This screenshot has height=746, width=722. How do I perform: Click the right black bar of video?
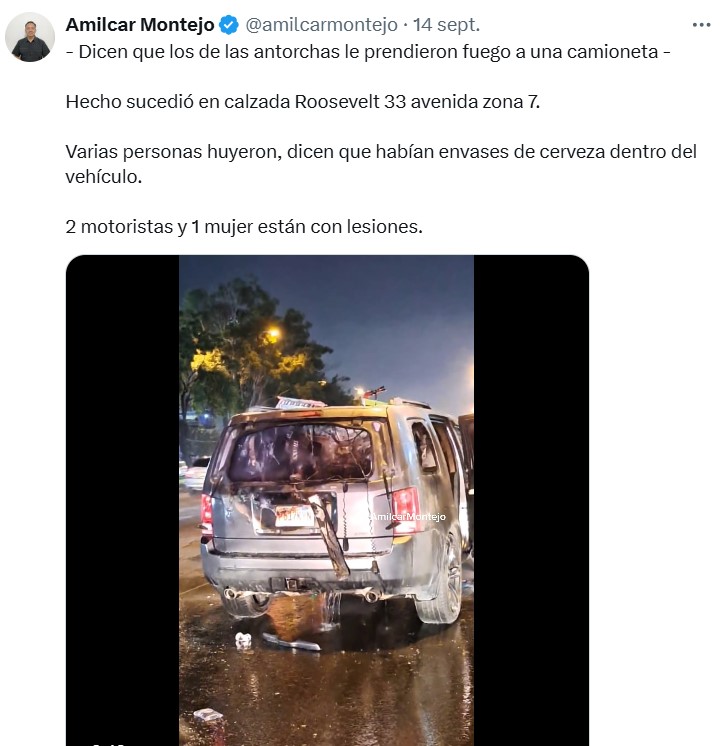(531, 500)
